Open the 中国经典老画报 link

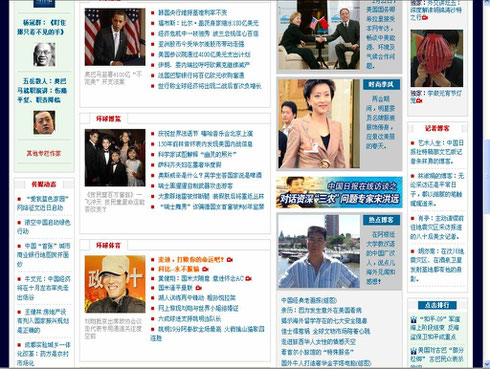[309, 300]
